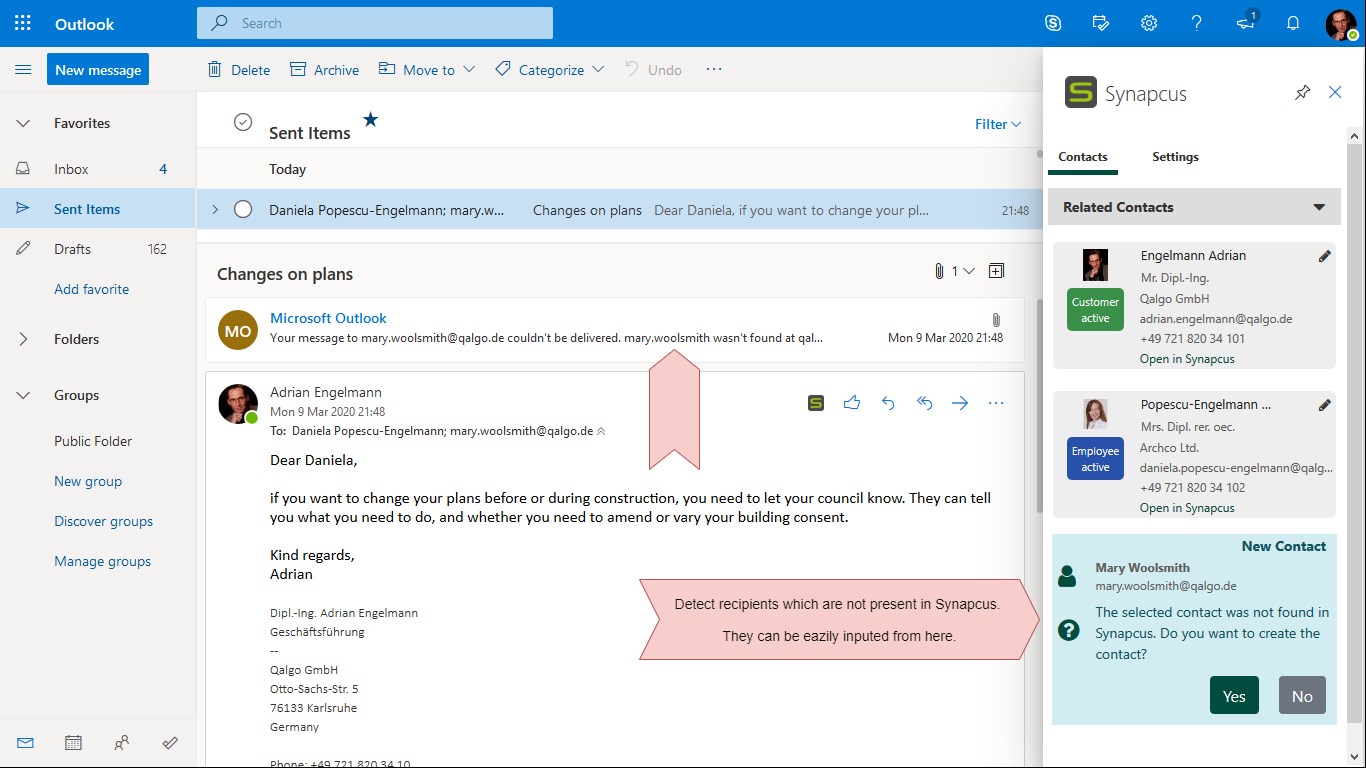This screenshot has width=1366, height=768.
Task: Open the app launcher waffle icon
Action: 23,23
